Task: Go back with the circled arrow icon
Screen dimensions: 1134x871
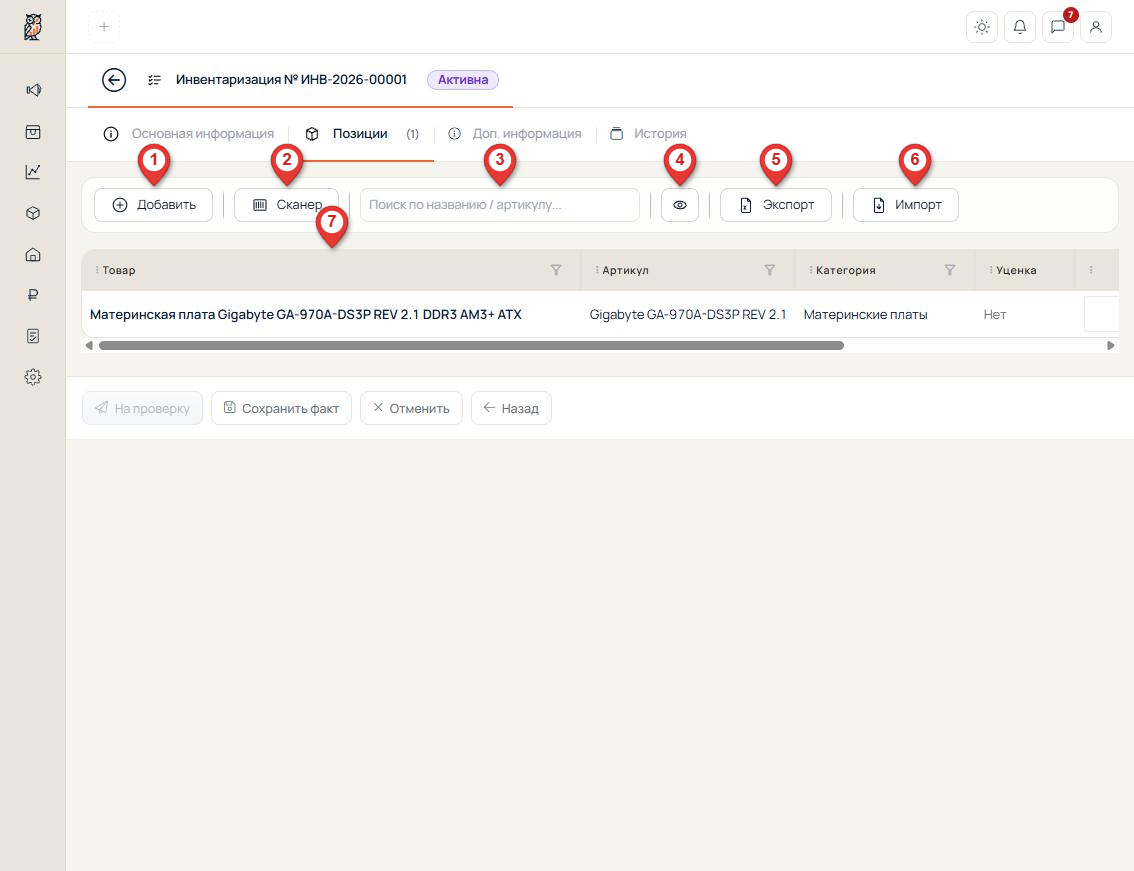Action: click(x=114, y=80)
